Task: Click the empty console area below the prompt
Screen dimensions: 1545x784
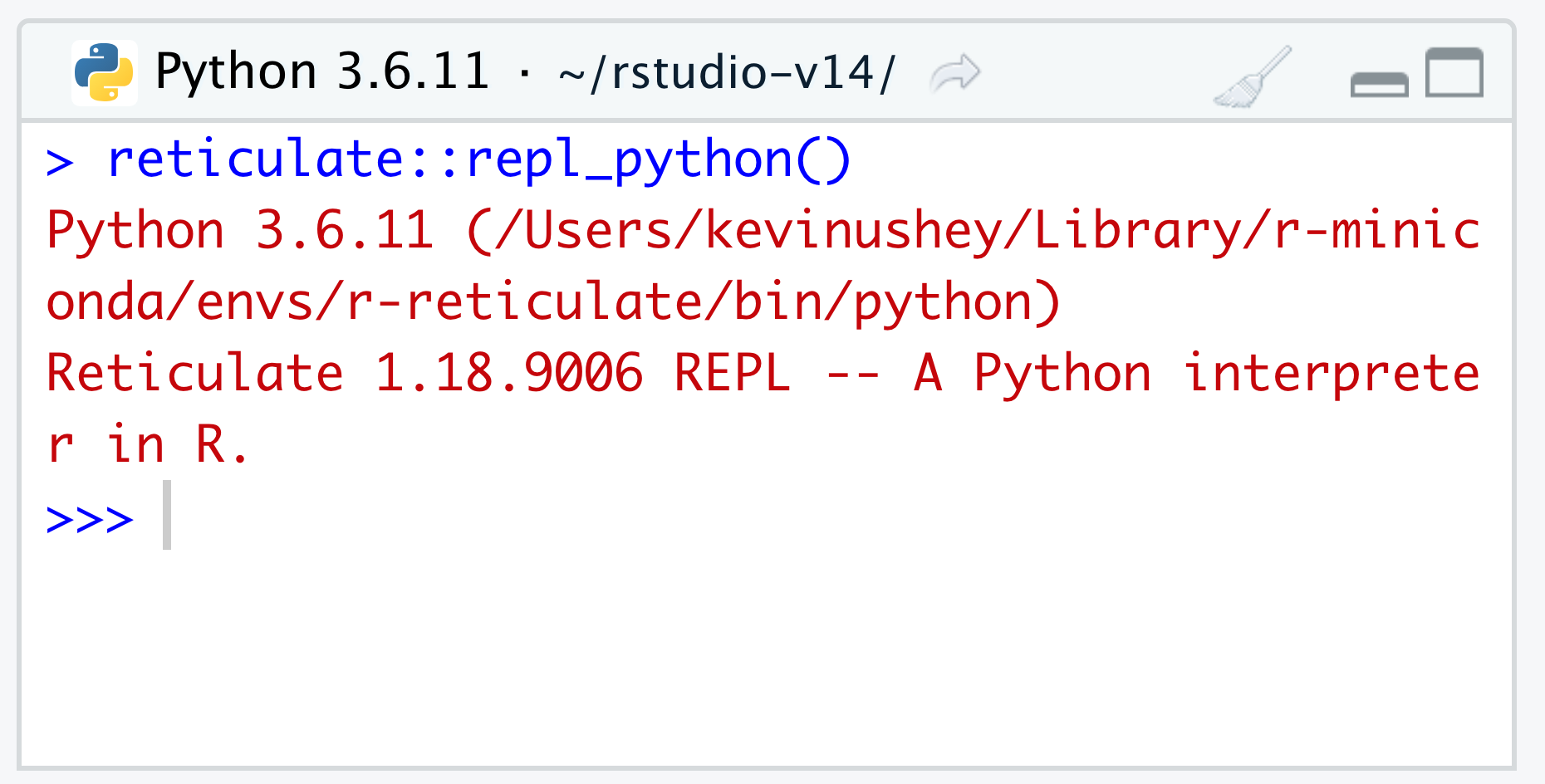Action: [748, 656]
